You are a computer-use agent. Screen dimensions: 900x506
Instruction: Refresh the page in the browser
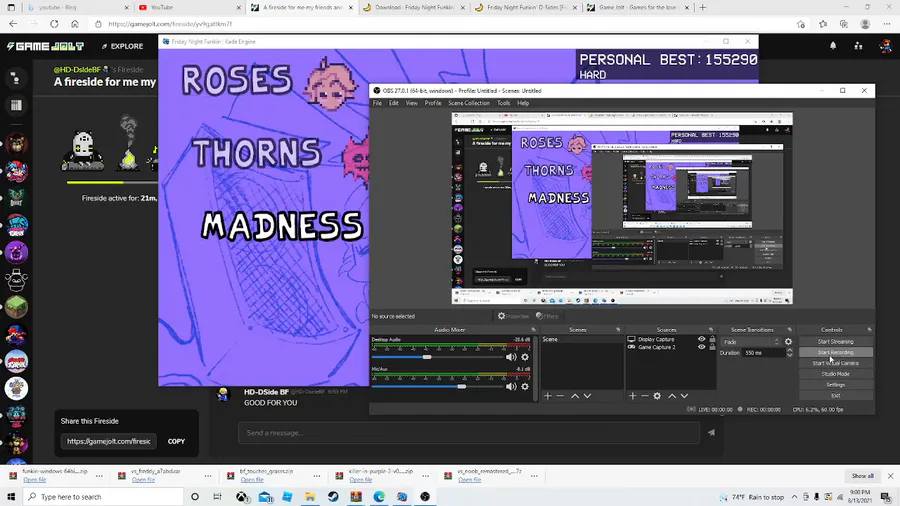pos(54,24)
